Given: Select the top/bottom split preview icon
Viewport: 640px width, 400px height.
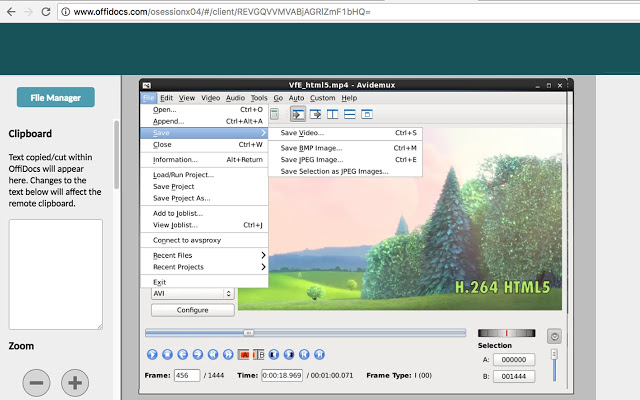Looking at the screenshot, I should pos(350,114).
